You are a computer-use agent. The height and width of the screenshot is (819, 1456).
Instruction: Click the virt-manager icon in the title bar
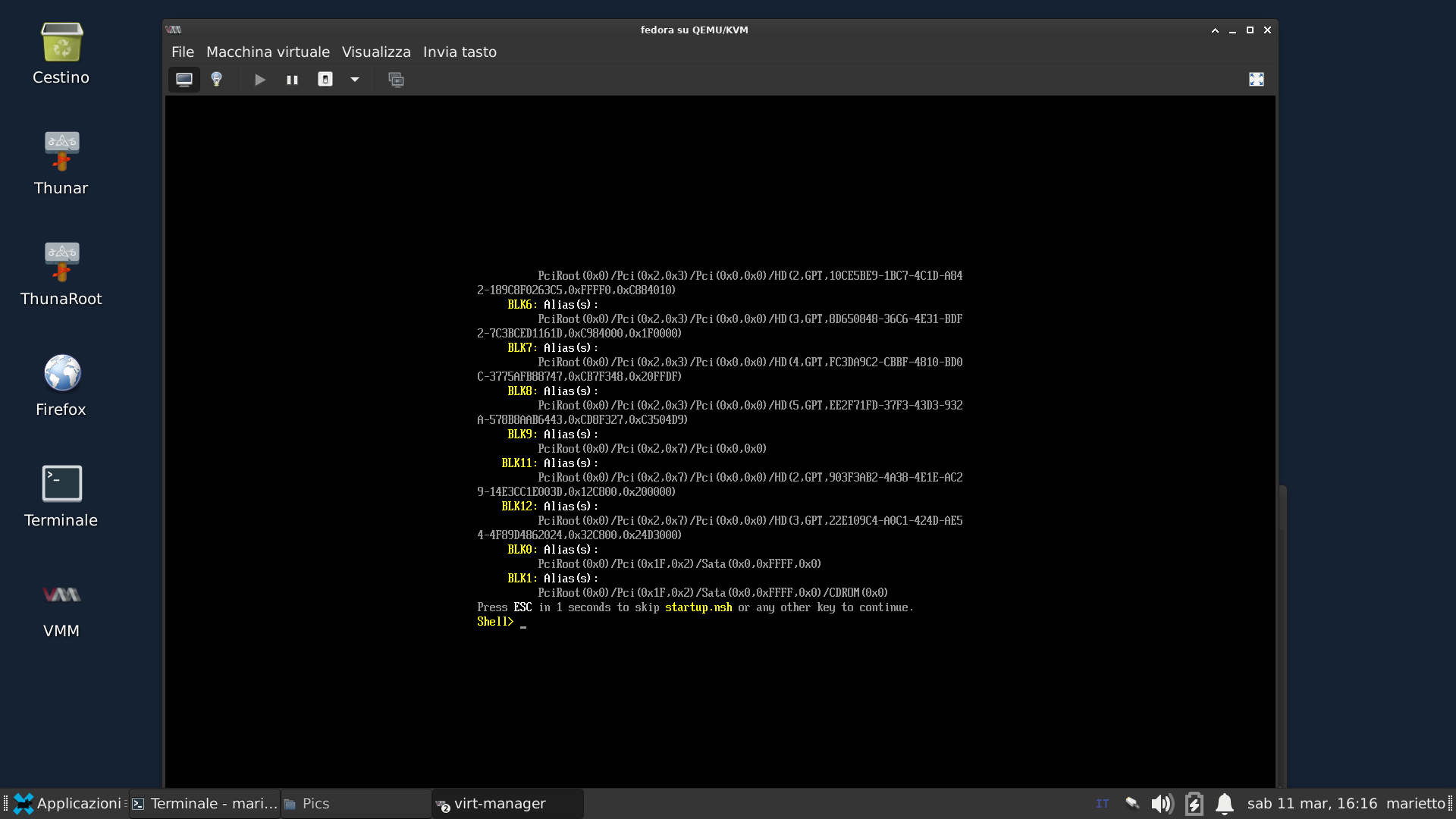pos(174,30)
